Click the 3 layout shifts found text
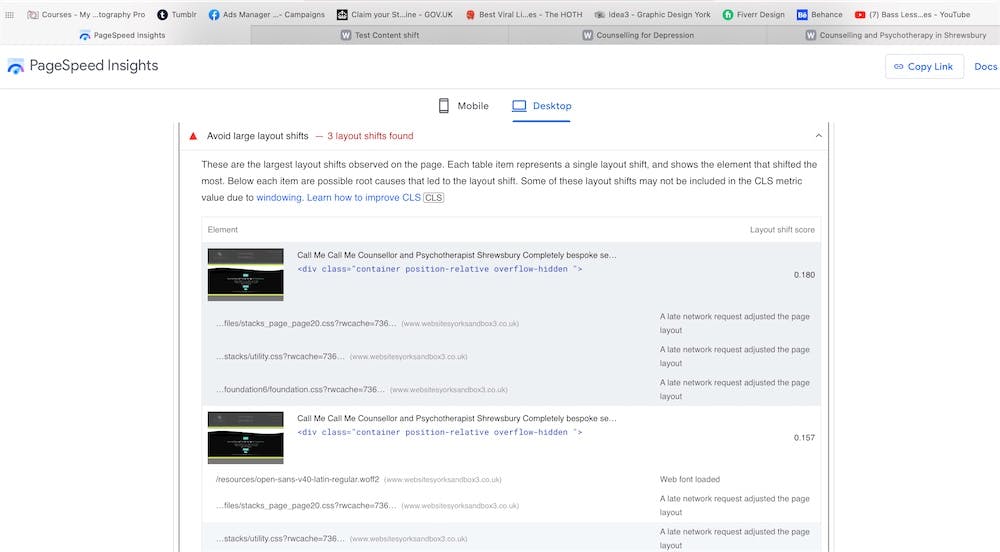Screen dimensions: 1000x552 370,136
